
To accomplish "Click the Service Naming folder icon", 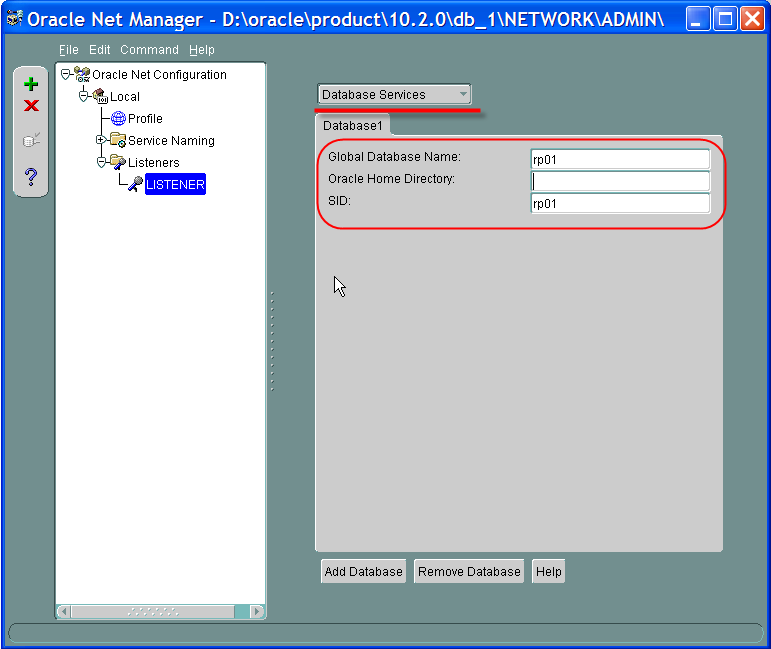I will pos(118,140).
